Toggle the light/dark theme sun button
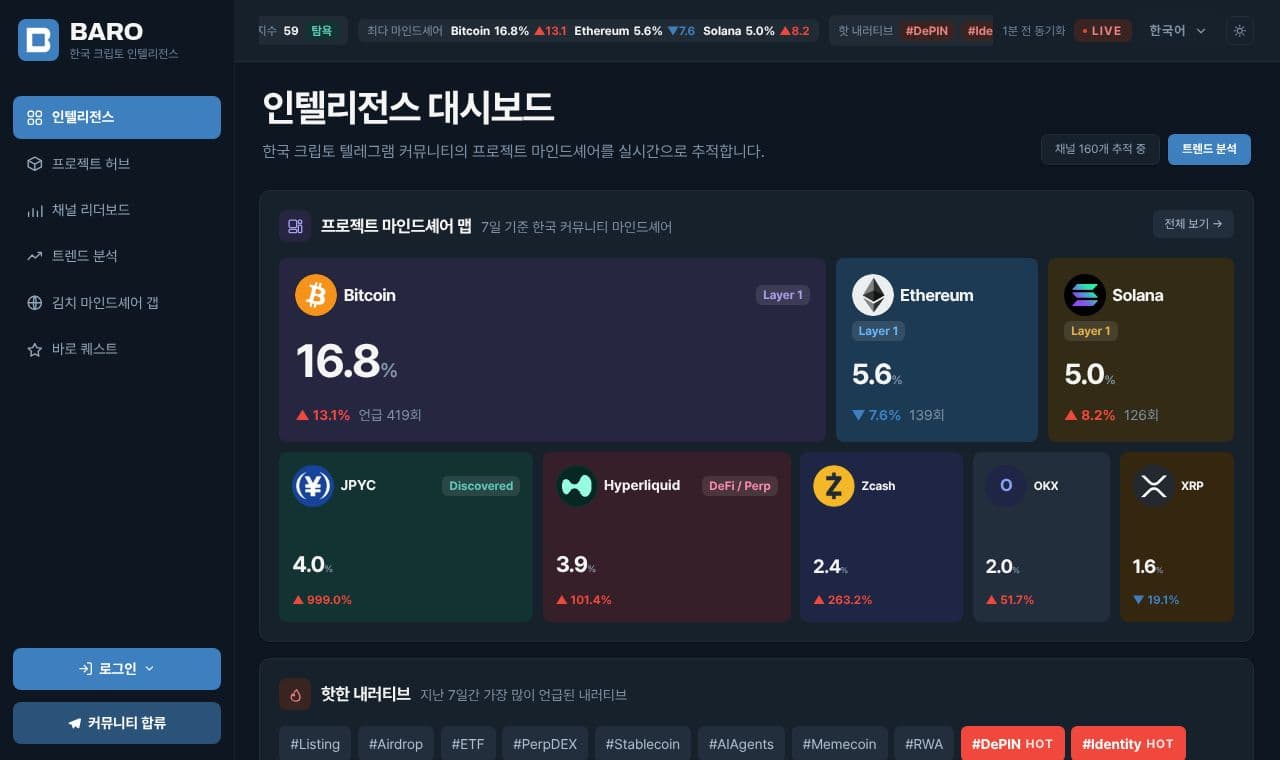Viewport: 1280px width, 760px height. tap(1240, 31)
